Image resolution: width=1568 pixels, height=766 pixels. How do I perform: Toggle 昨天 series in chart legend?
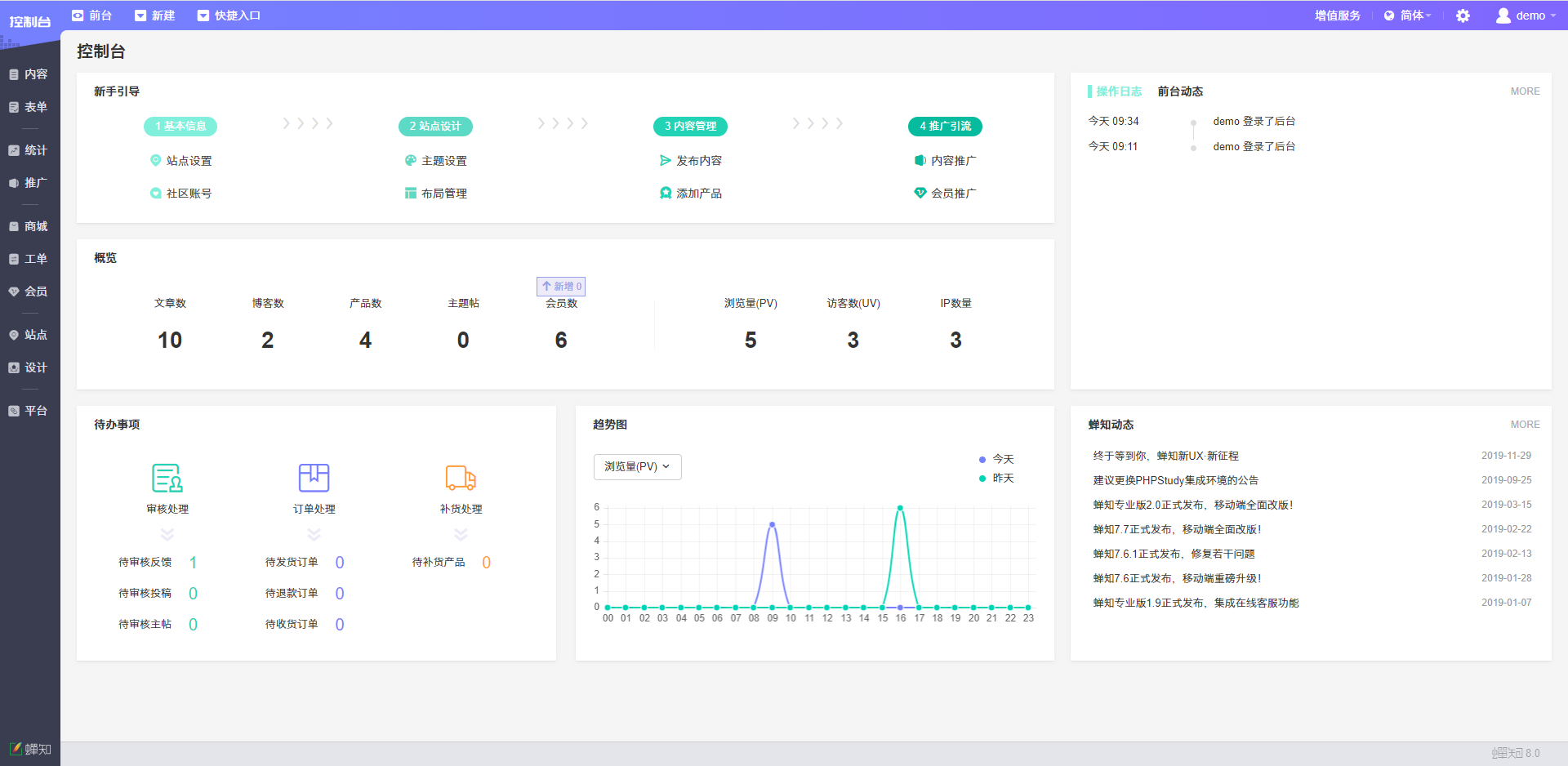996,479
